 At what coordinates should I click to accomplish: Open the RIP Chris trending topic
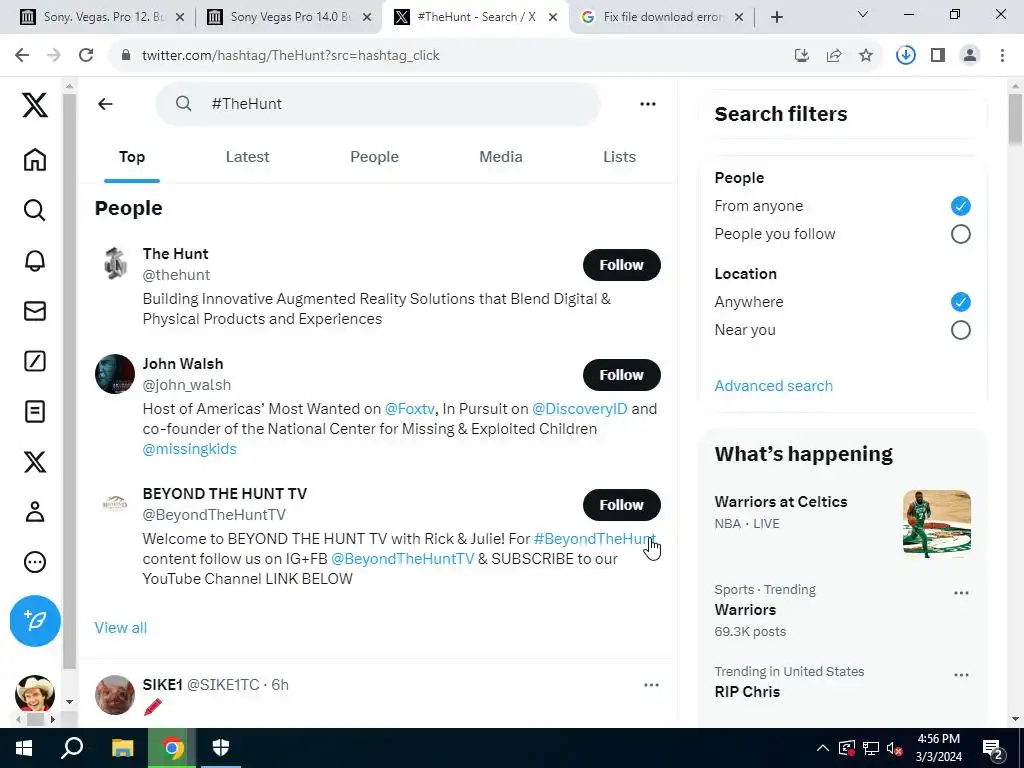[747, 692]
